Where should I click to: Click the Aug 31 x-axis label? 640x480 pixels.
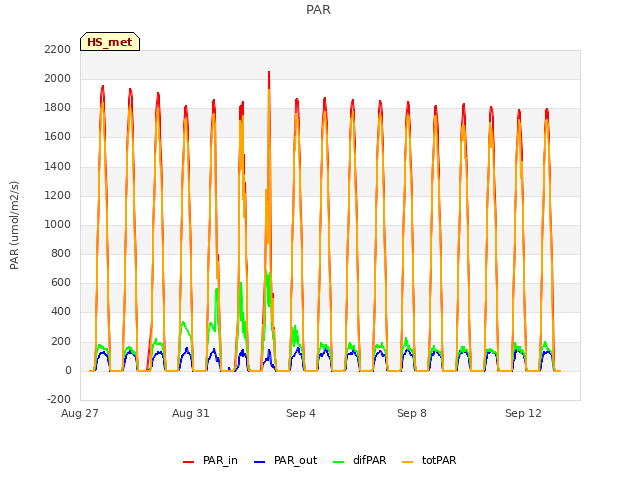(191, 413)
